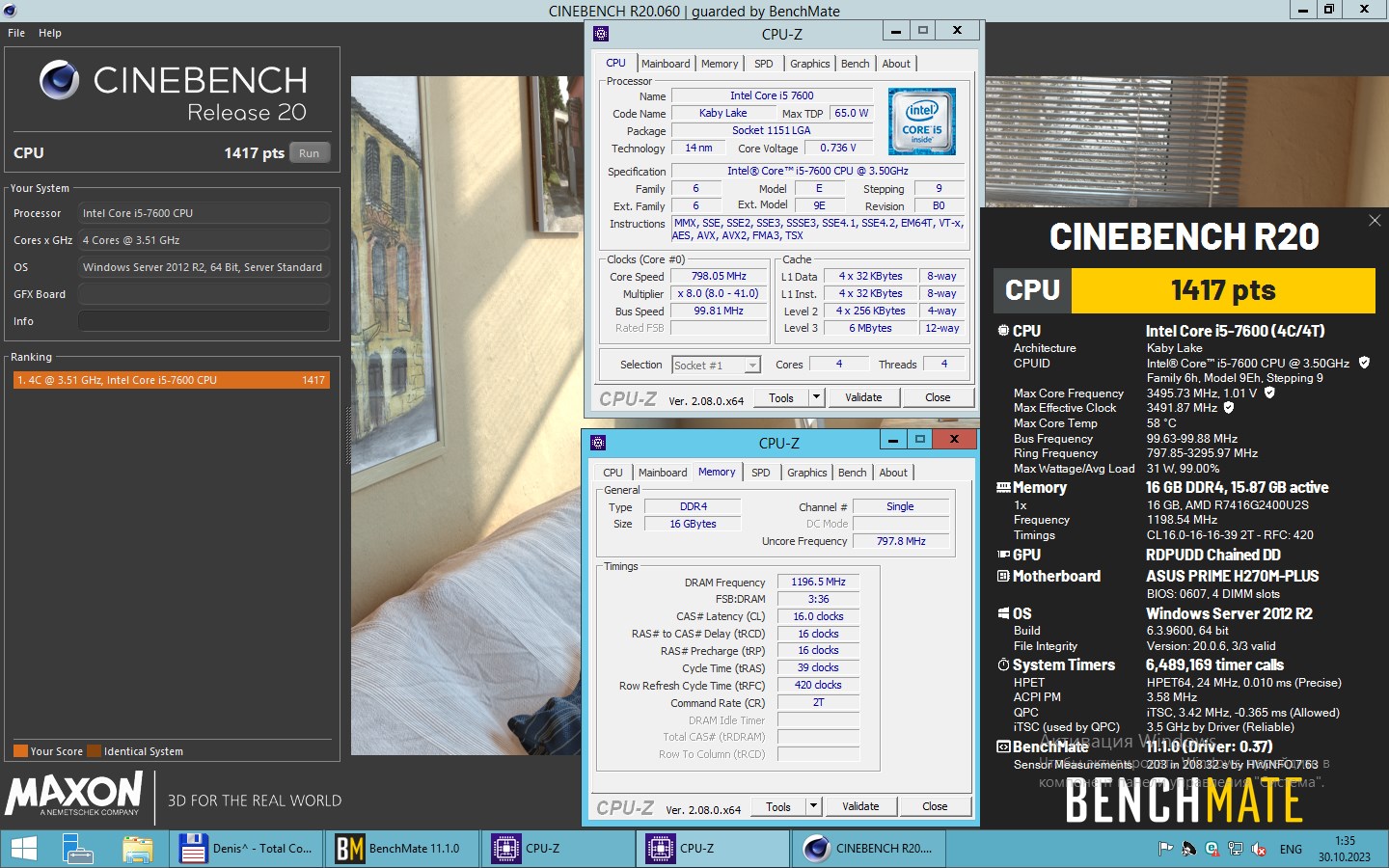This screenshot has height=868, width=1389.
Task: Click the Close button in lower CPU-Z window
Action: coord(935,806)
